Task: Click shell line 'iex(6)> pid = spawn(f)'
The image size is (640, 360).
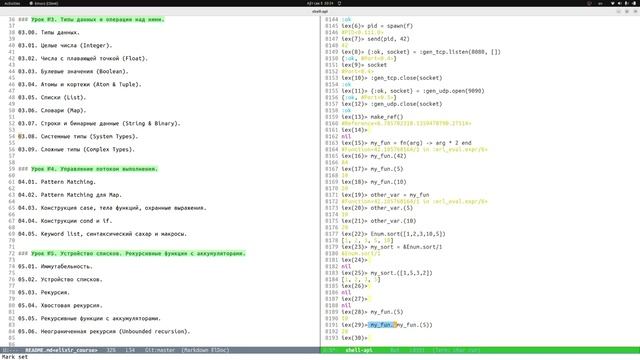Action: 377,26
